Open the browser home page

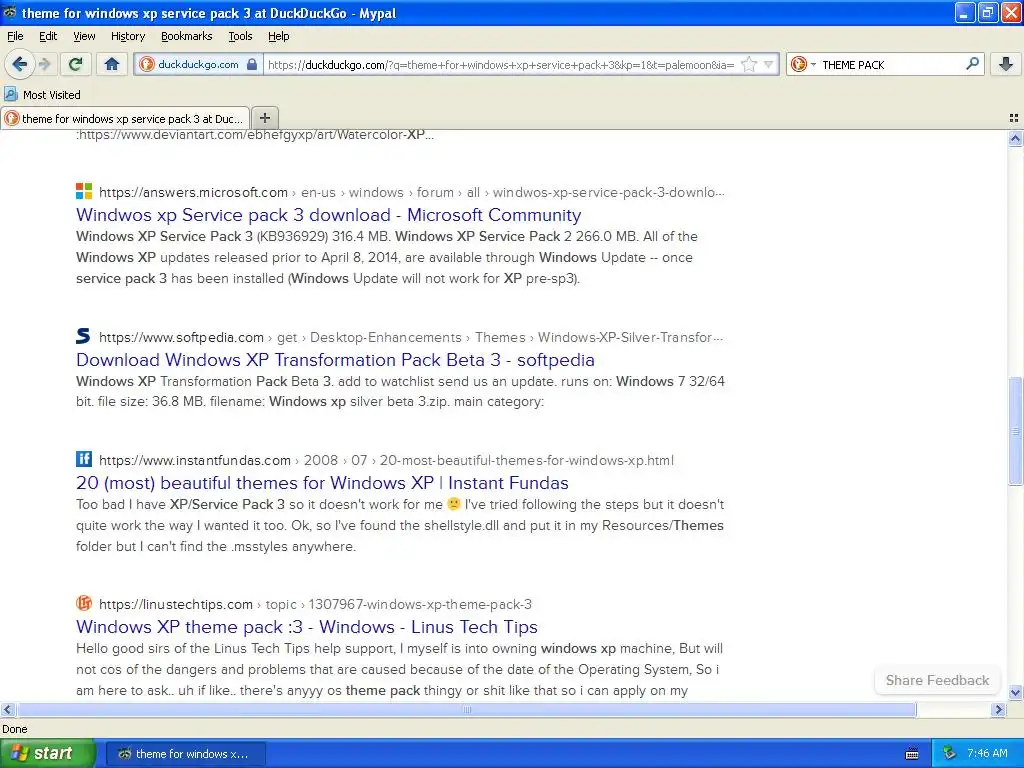point(112,64)
